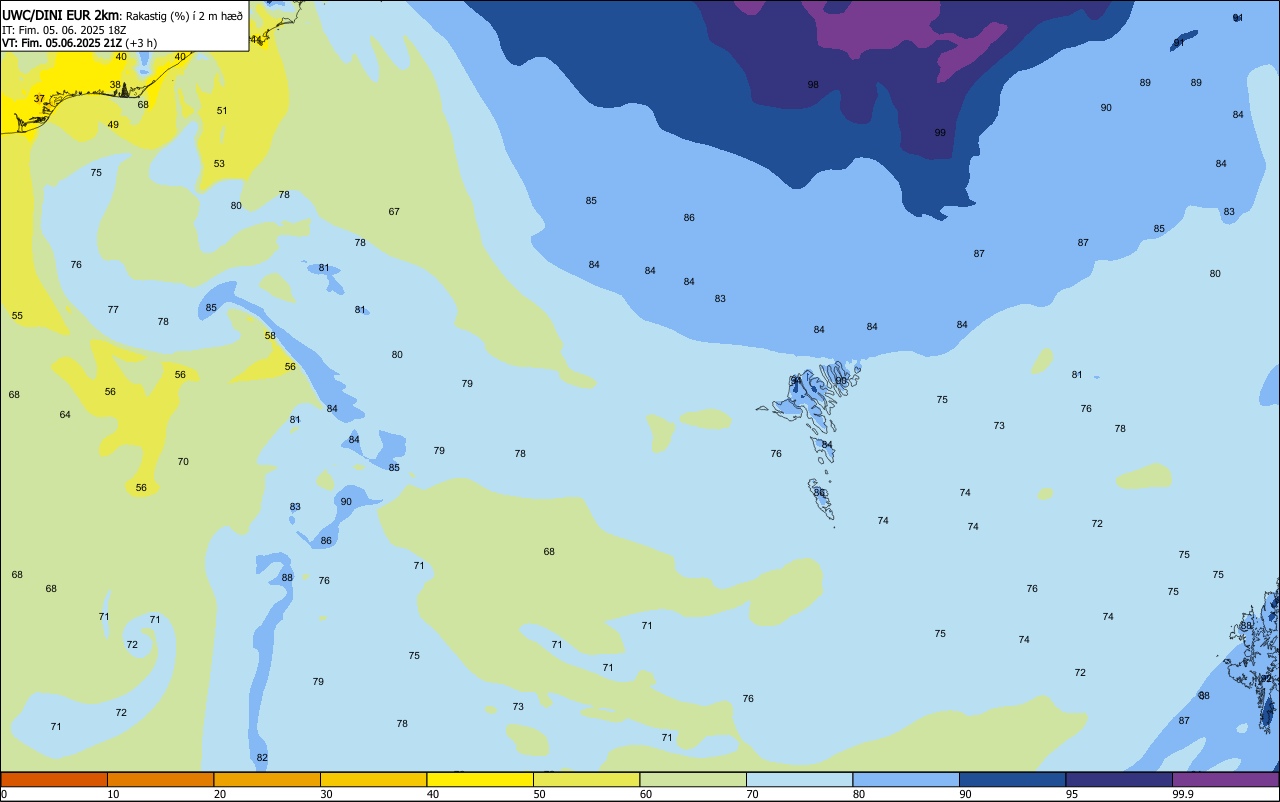Click the legend tick label 10

(x=113, y=794)
